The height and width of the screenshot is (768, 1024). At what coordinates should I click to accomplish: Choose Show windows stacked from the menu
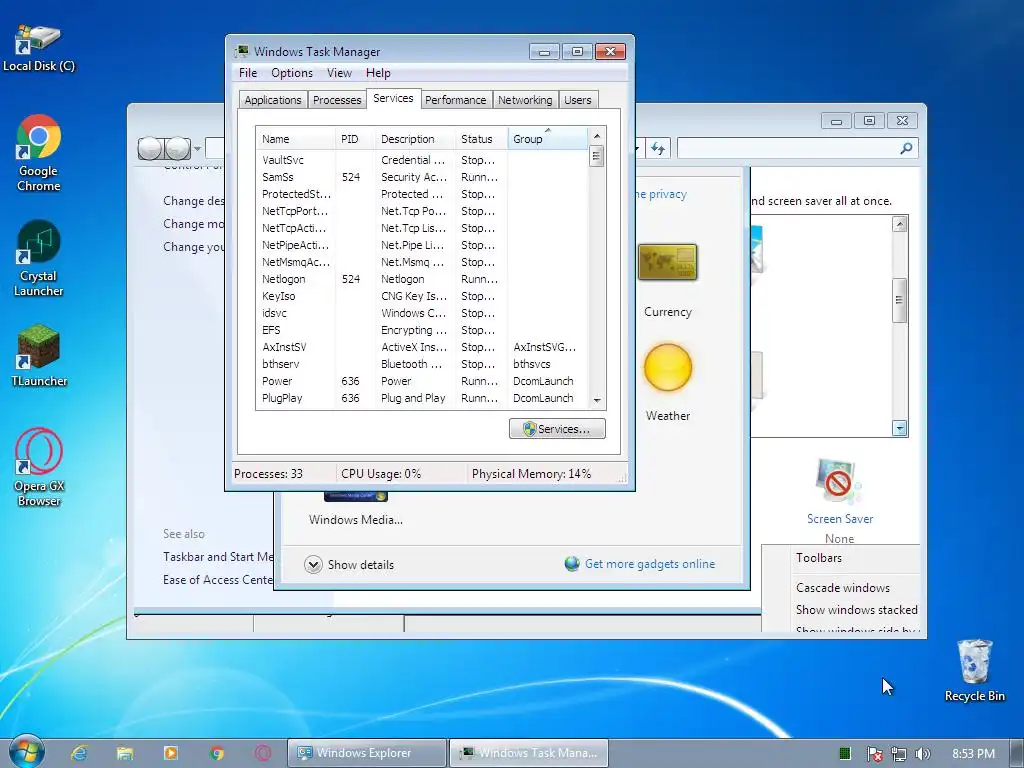click(x=856, y=609)
